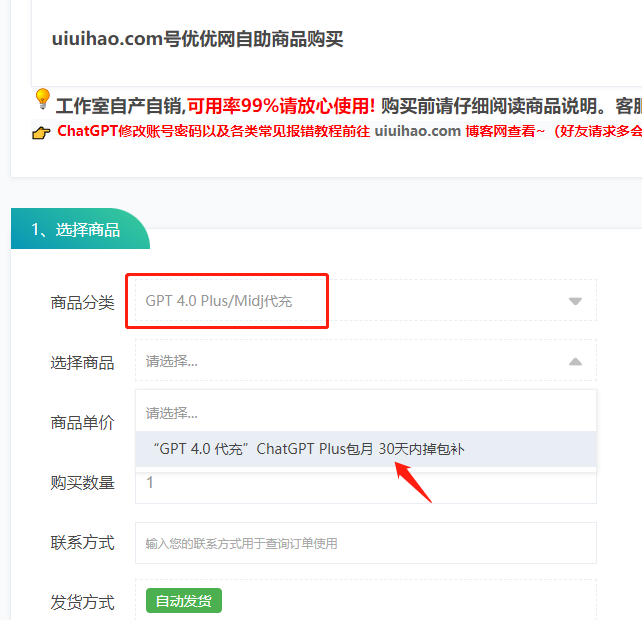This screenshot has width=642, height=620.
Task: Click the 发货方式 label
Action: pos(82,603)
